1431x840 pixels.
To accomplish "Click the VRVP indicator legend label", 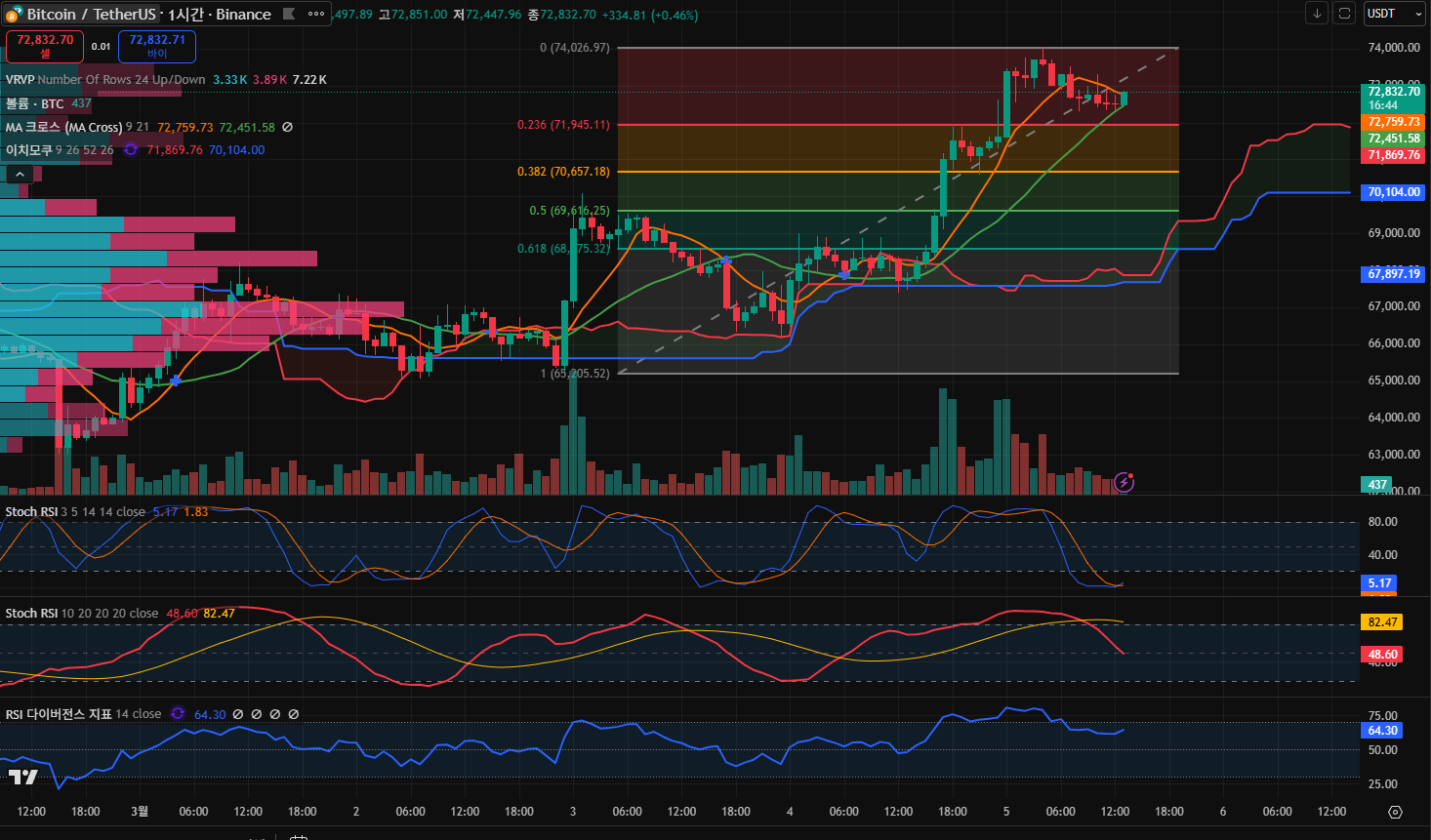I will click(x=21, y=80).
